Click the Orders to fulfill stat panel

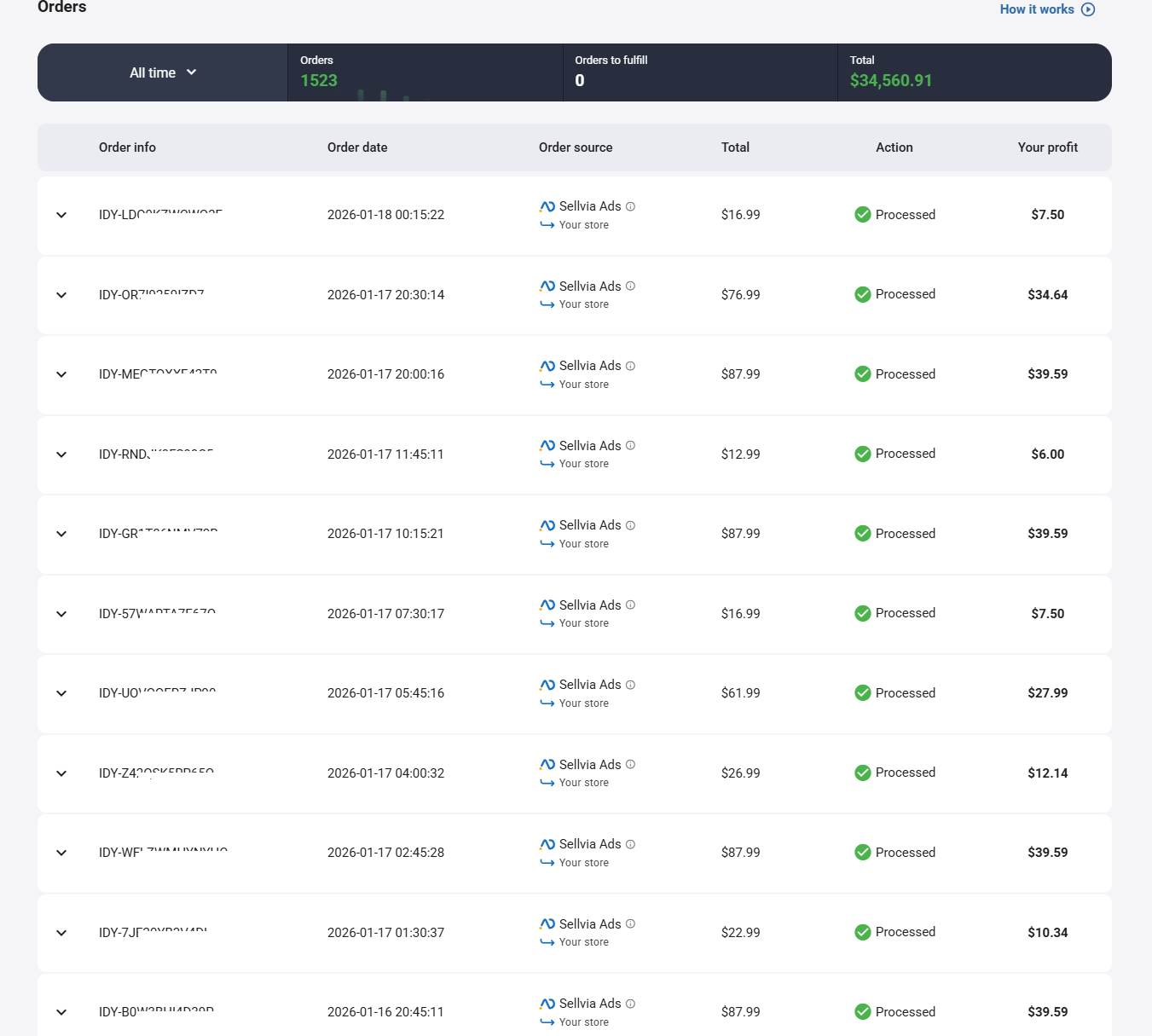pyautogui.click(x=699, y=72)
